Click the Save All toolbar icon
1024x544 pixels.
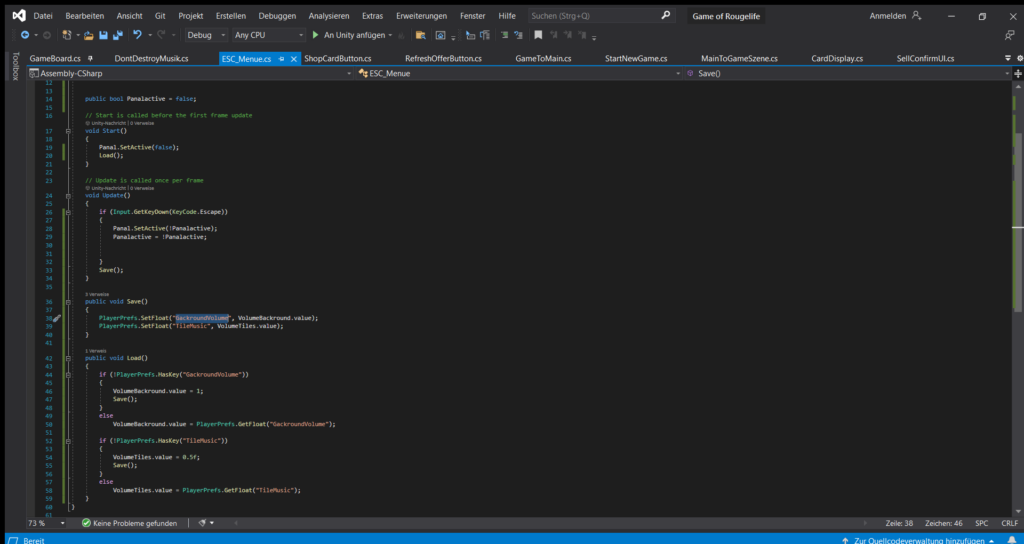click(117, 35)
